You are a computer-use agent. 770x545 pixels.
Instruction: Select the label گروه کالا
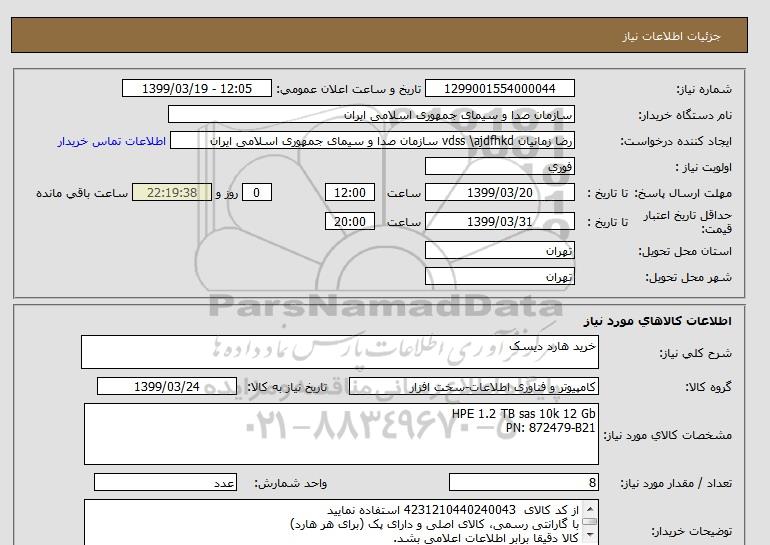tap(709, 387)
